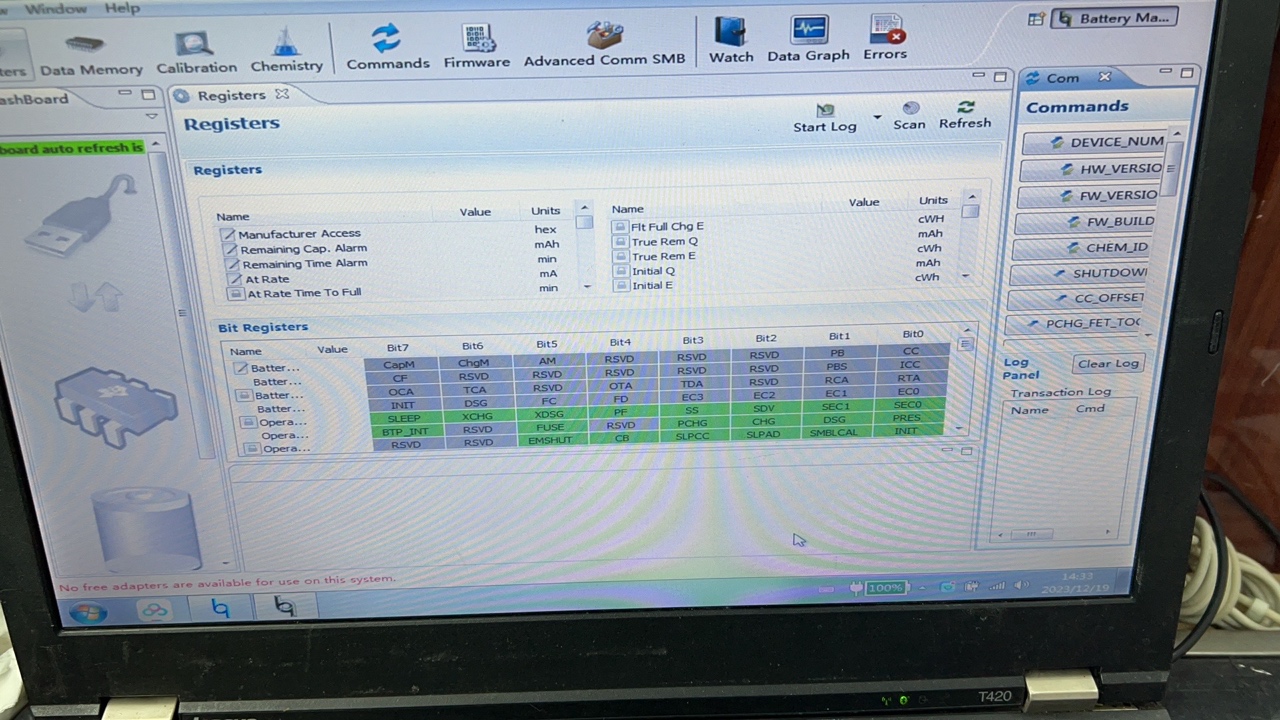Toggle True Rem Q row icon
The width and height of the screenshot is (1280, 720).
click(620, 242)
